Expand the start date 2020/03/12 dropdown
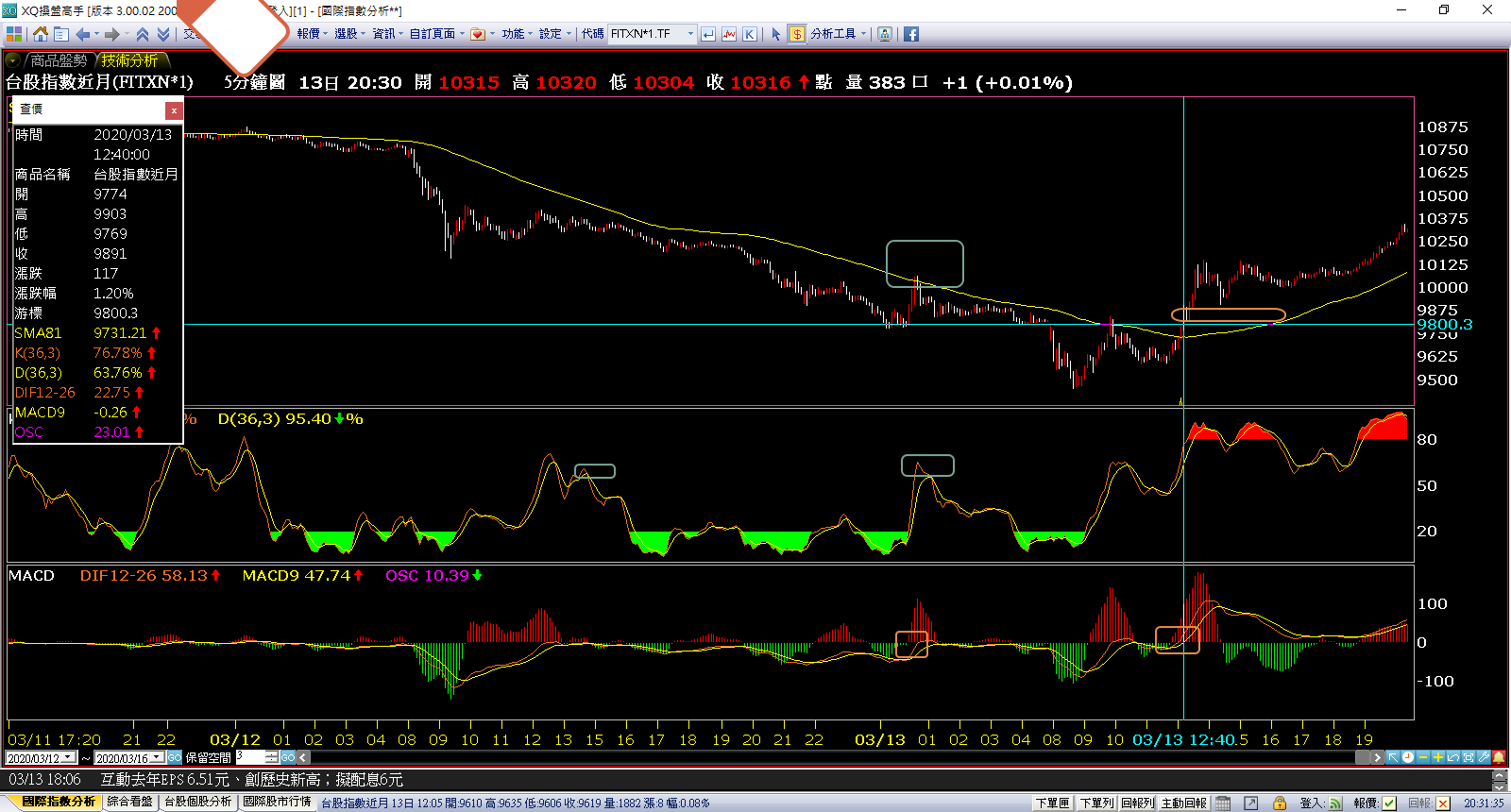Viewport: 1511px width, 812px height. tap(68, 757)
